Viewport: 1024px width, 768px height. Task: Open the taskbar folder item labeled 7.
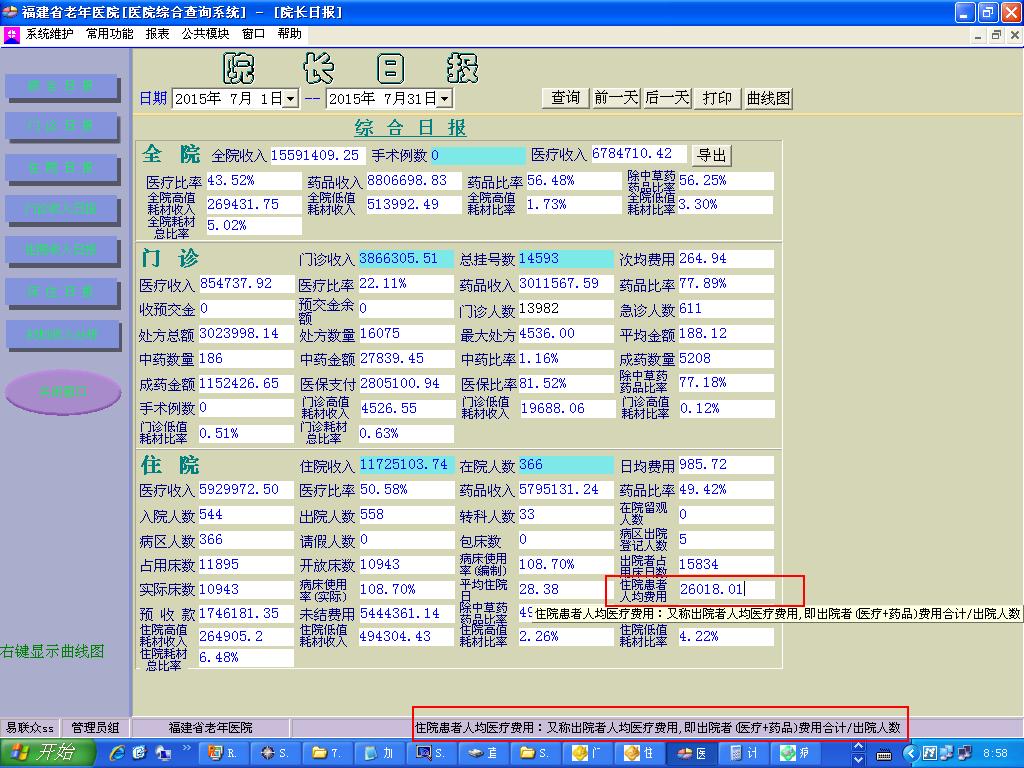(x=327, y=753)
